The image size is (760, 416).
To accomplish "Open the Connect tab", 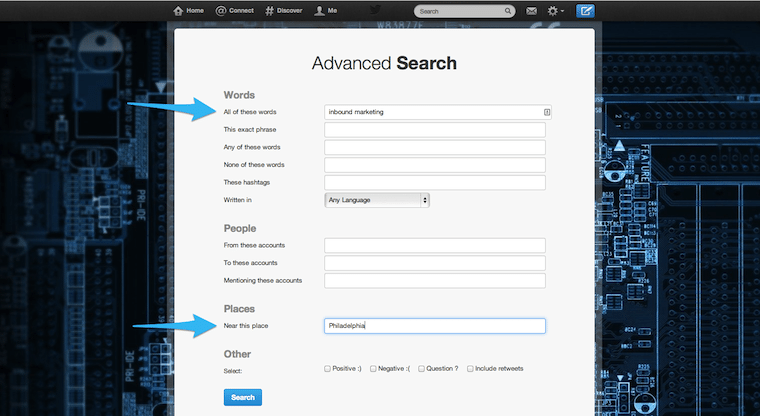I will (234, 11).
